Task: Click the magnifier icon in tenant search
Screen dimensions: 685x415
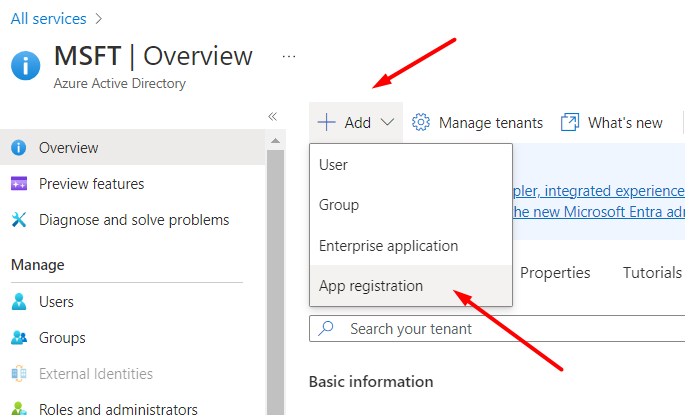Action: (x=326, y=328)
